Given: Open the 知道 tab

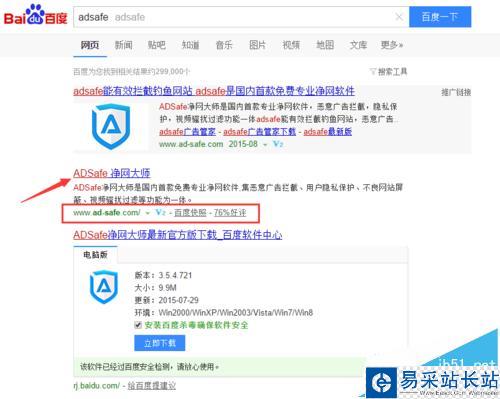Looking at the screenshot, I should pos(190,45).
